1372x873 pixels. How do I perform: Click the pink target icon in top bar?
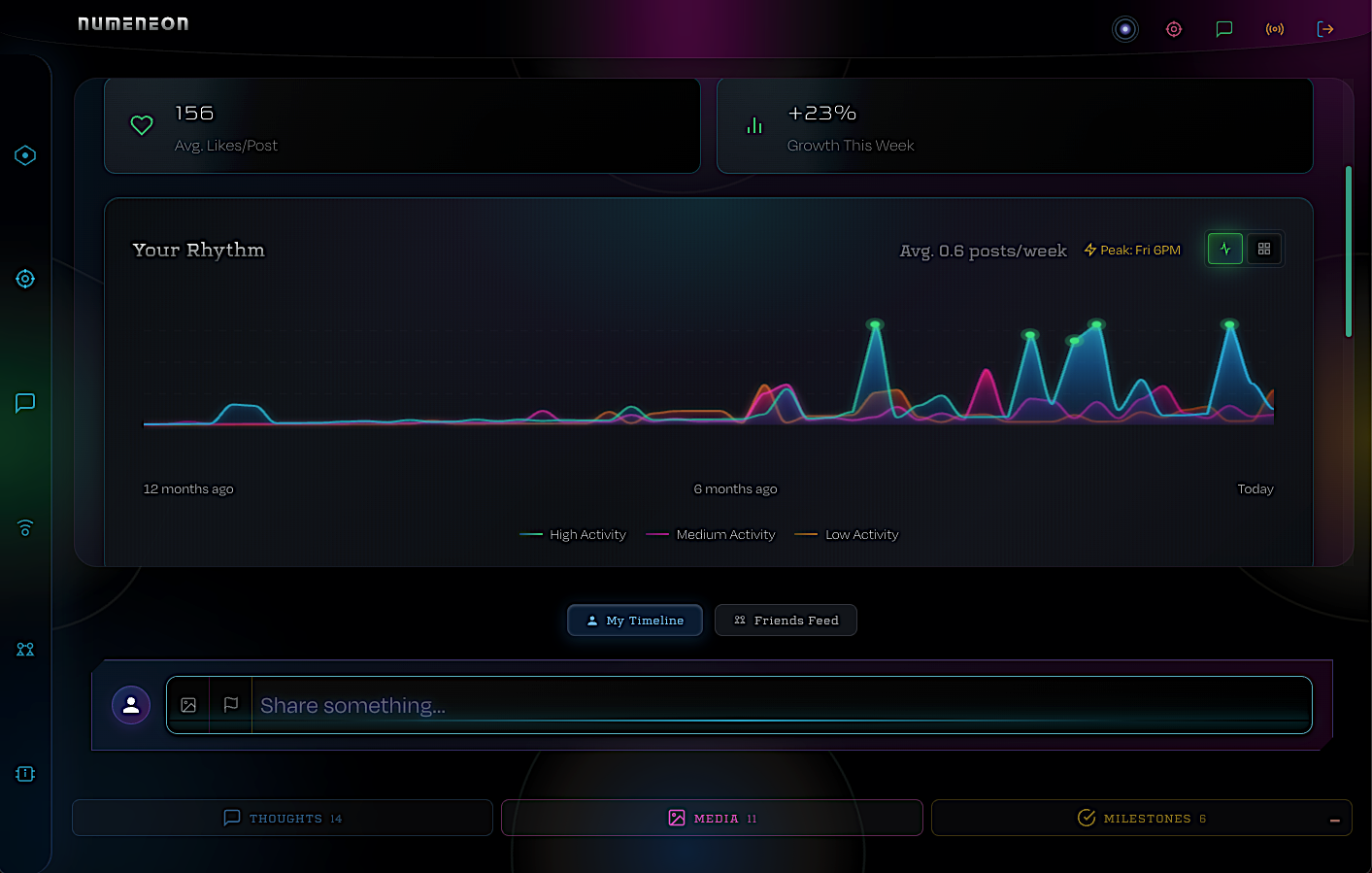(1174, 29)
